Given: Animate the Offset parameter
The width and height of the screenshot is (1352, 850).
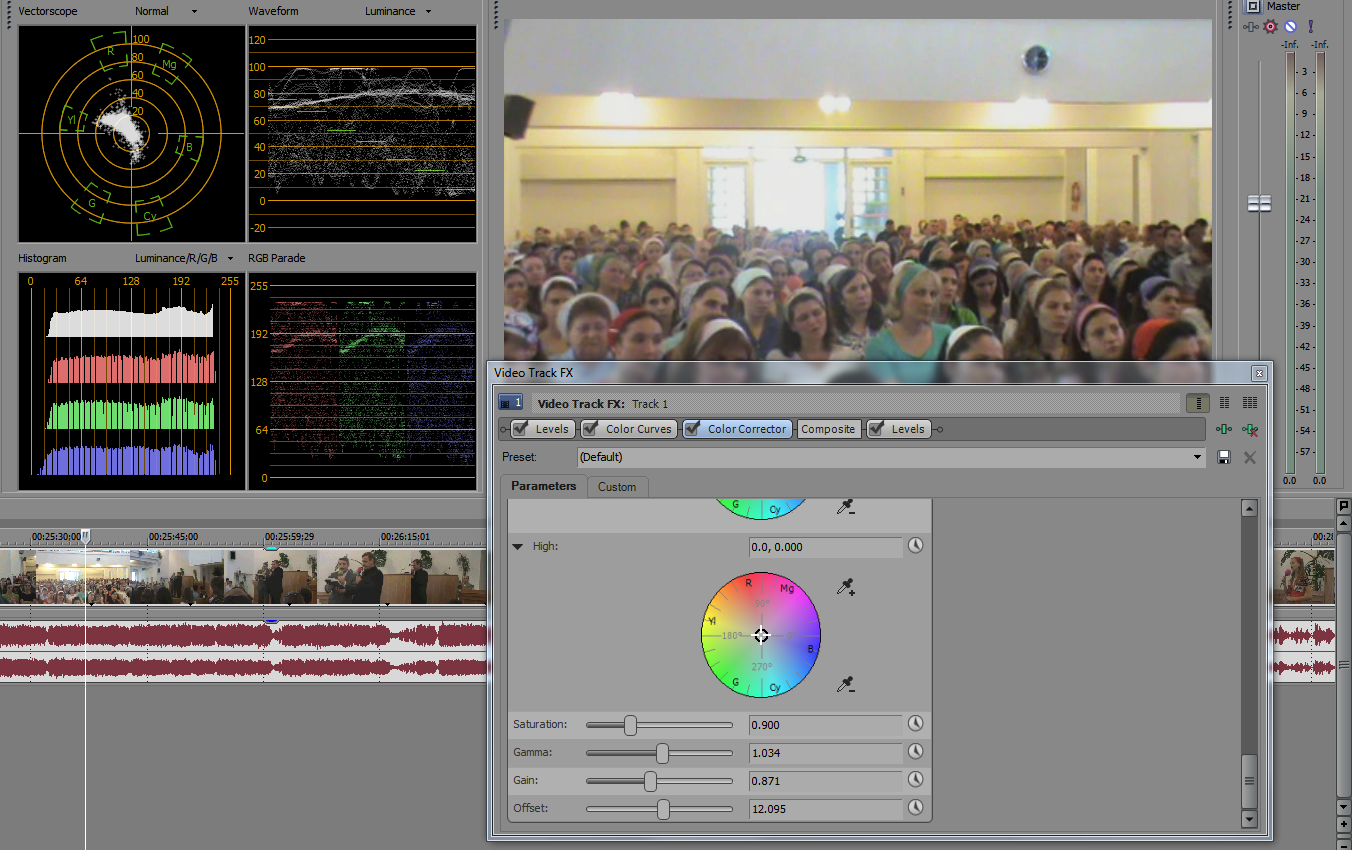Looking at the screenshot, I should click(914, 808).
